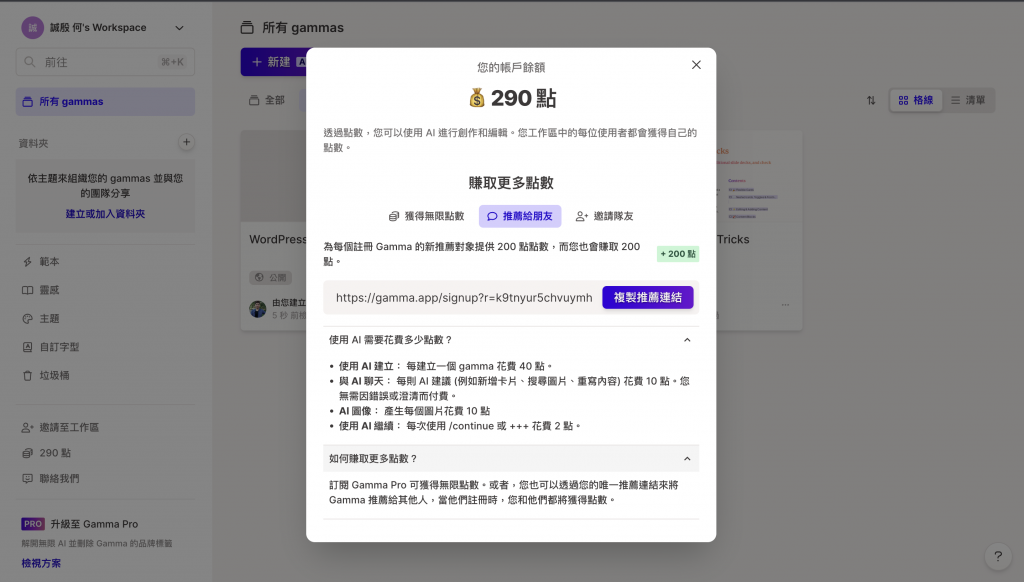
Task: Select the 全部 filter tab
Action: (267, 100)
